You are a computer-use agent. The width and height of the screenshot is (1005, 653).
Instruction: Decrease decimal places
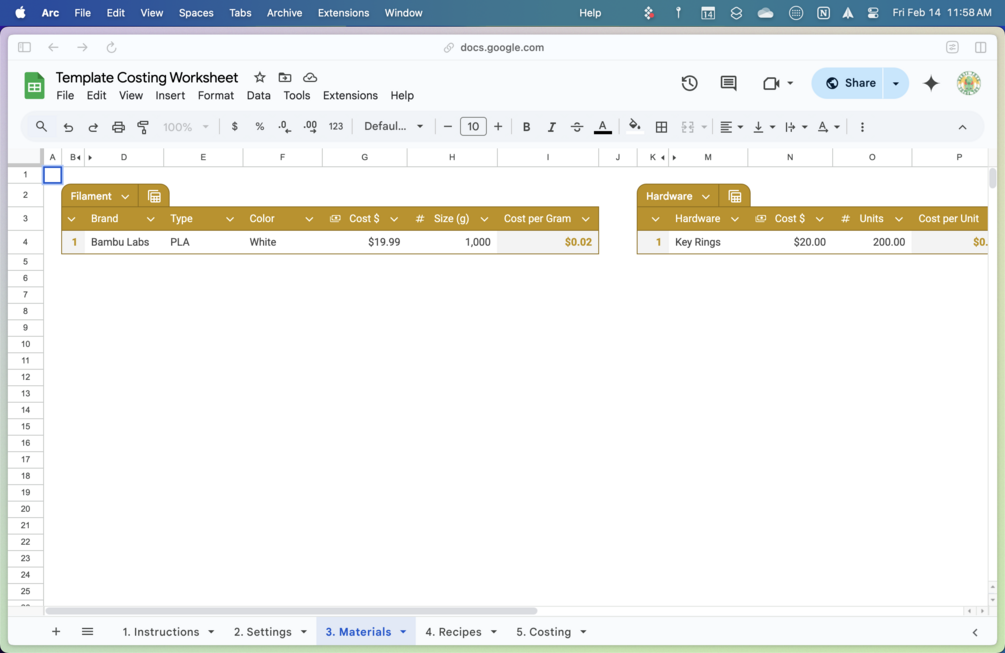tap(285, 127)
